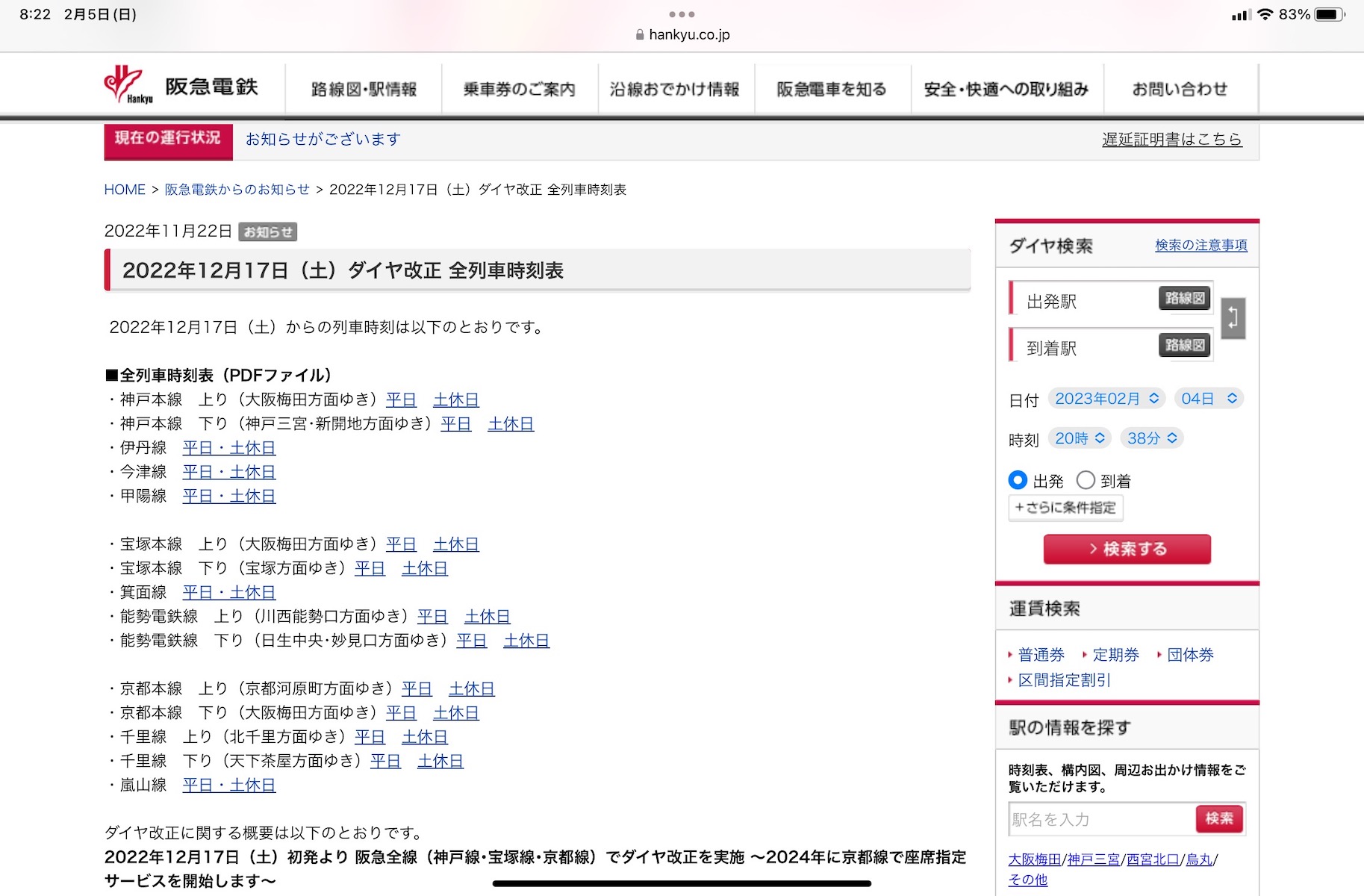Open 路線図 map for 出発駅 field
The width and height of the screenshot is (1364, 896).
1185,298
